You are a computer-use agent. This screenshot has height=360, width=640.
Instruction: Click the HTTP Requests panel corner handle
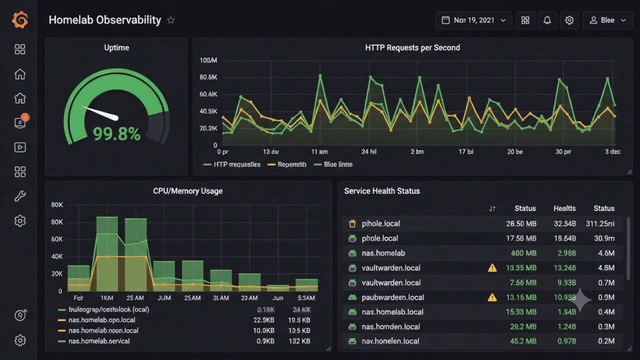629,172
